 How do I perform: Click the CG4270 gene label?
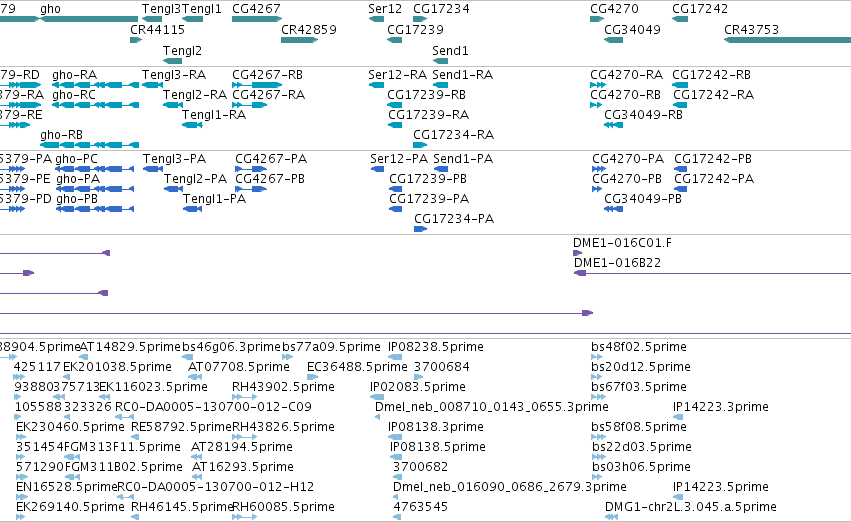(x=614, y=9)
